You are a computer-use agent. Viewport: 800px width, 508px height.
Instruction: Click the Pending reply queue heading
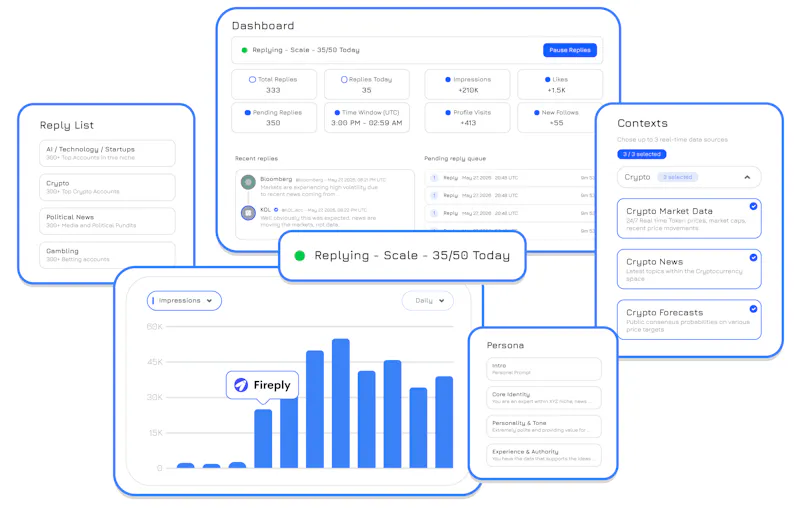(455, 159)
